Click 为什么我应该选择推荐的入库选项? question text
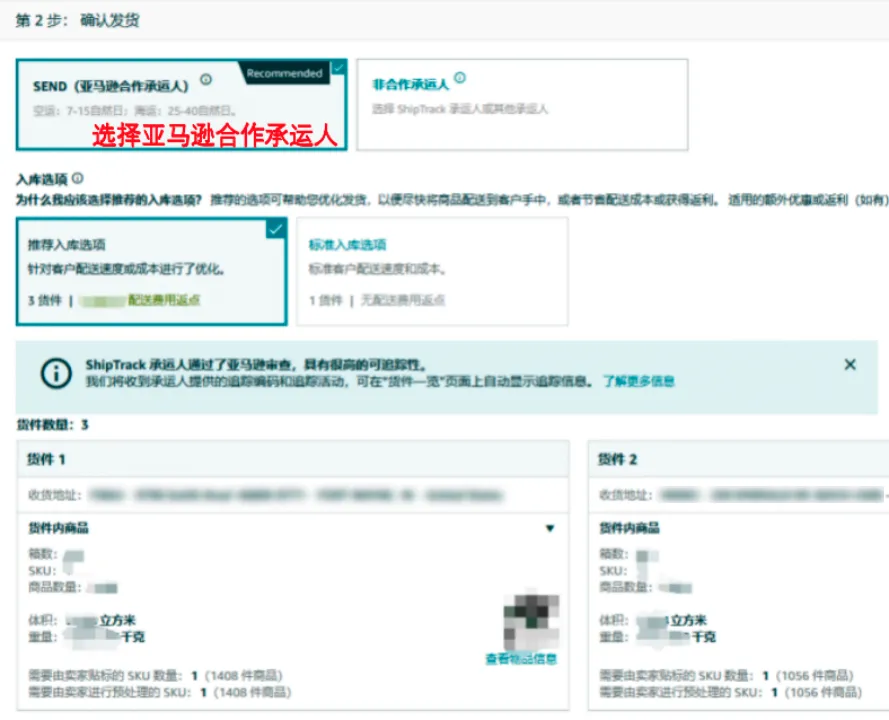Viewport: 889px width, 720px height. coord(108,200)
